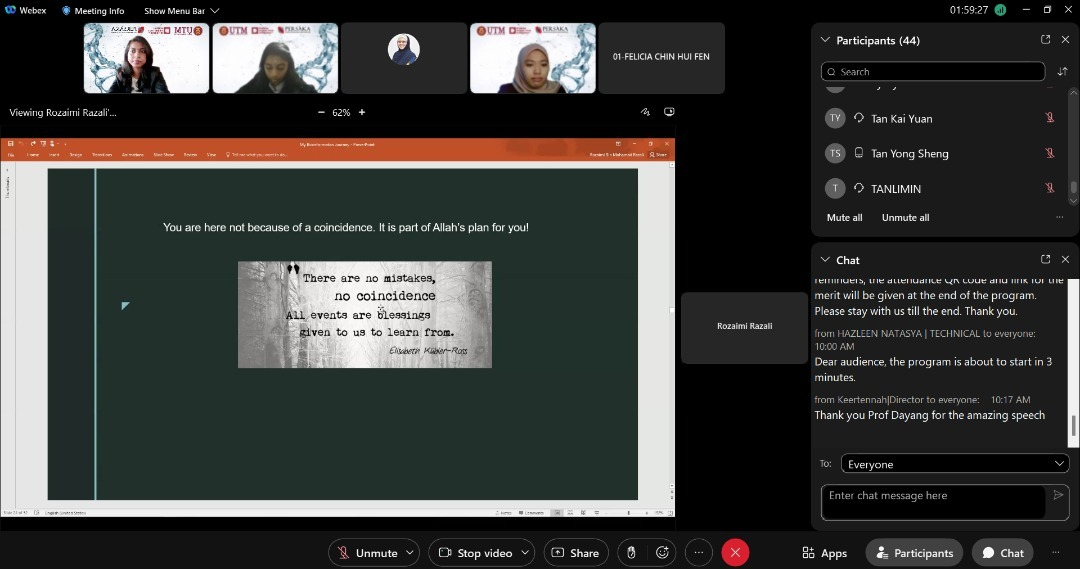Collapse the Participants section chevron
Image resolution: width=1080 pixels, height=569 pixels.
[x=825, y=40]
